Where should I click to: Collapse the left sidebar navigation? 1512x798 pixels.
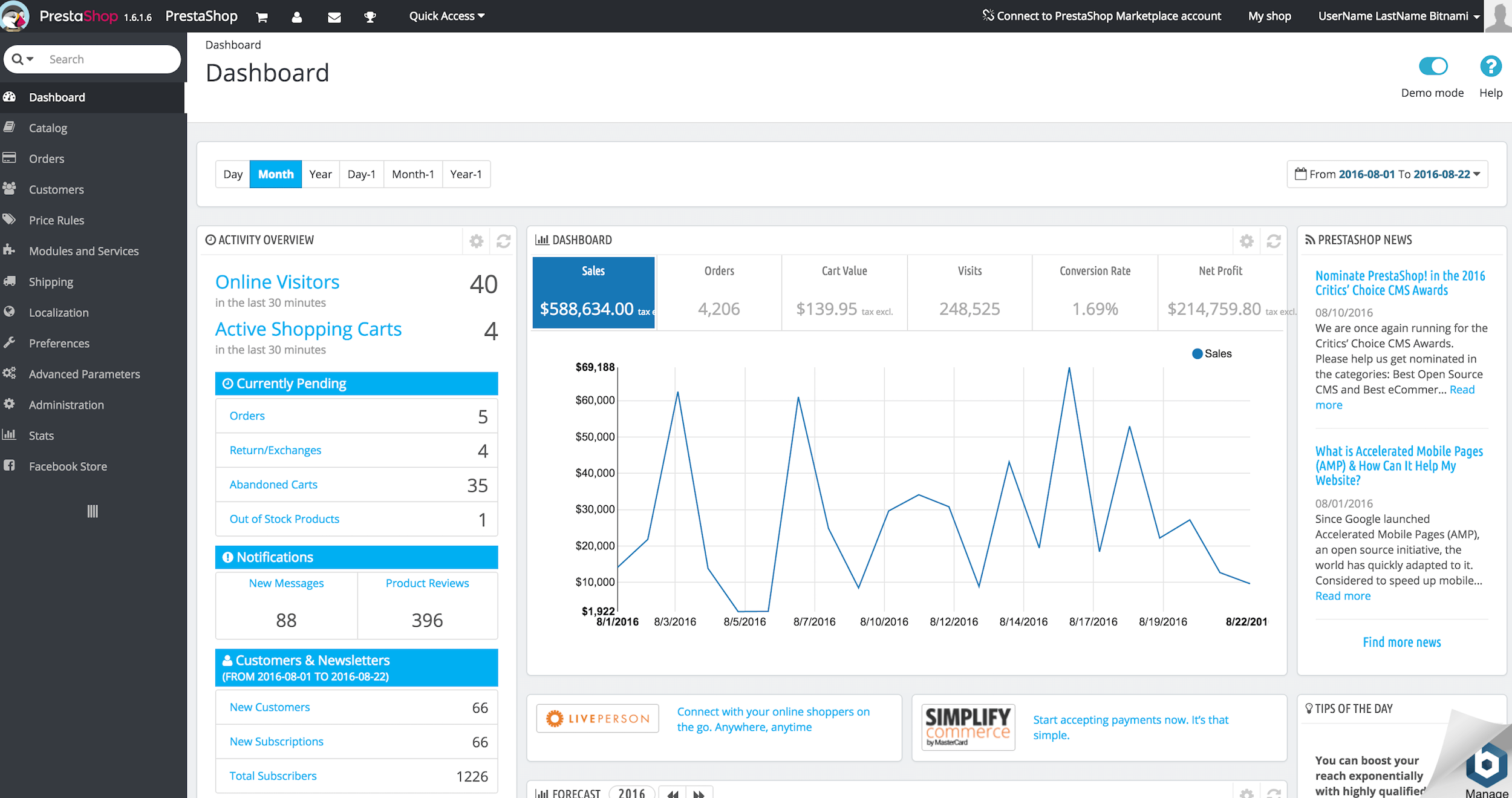92,511
